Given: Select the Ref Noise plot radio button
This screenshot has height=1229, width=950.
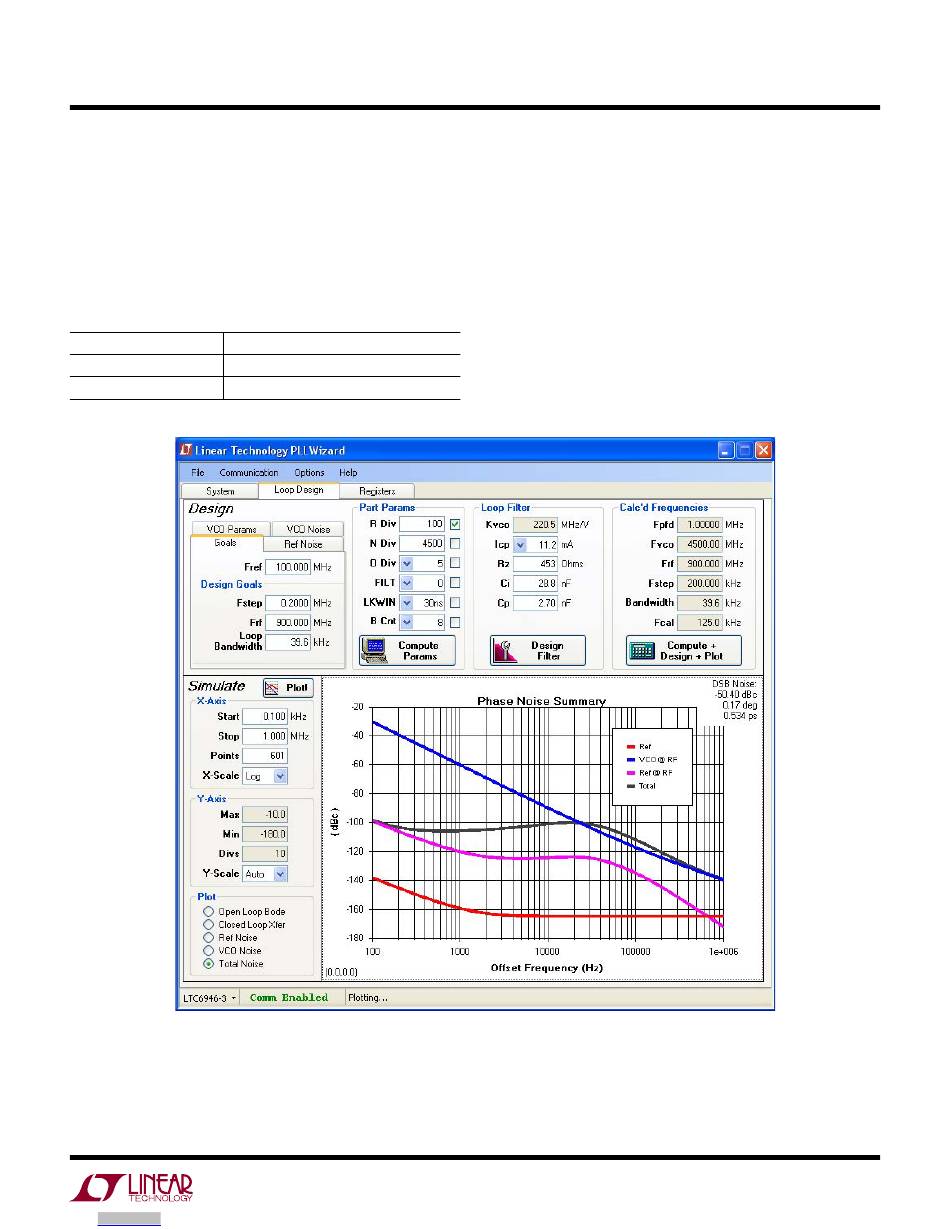Looking at the screenshot, I should click(x=208, y=938).
